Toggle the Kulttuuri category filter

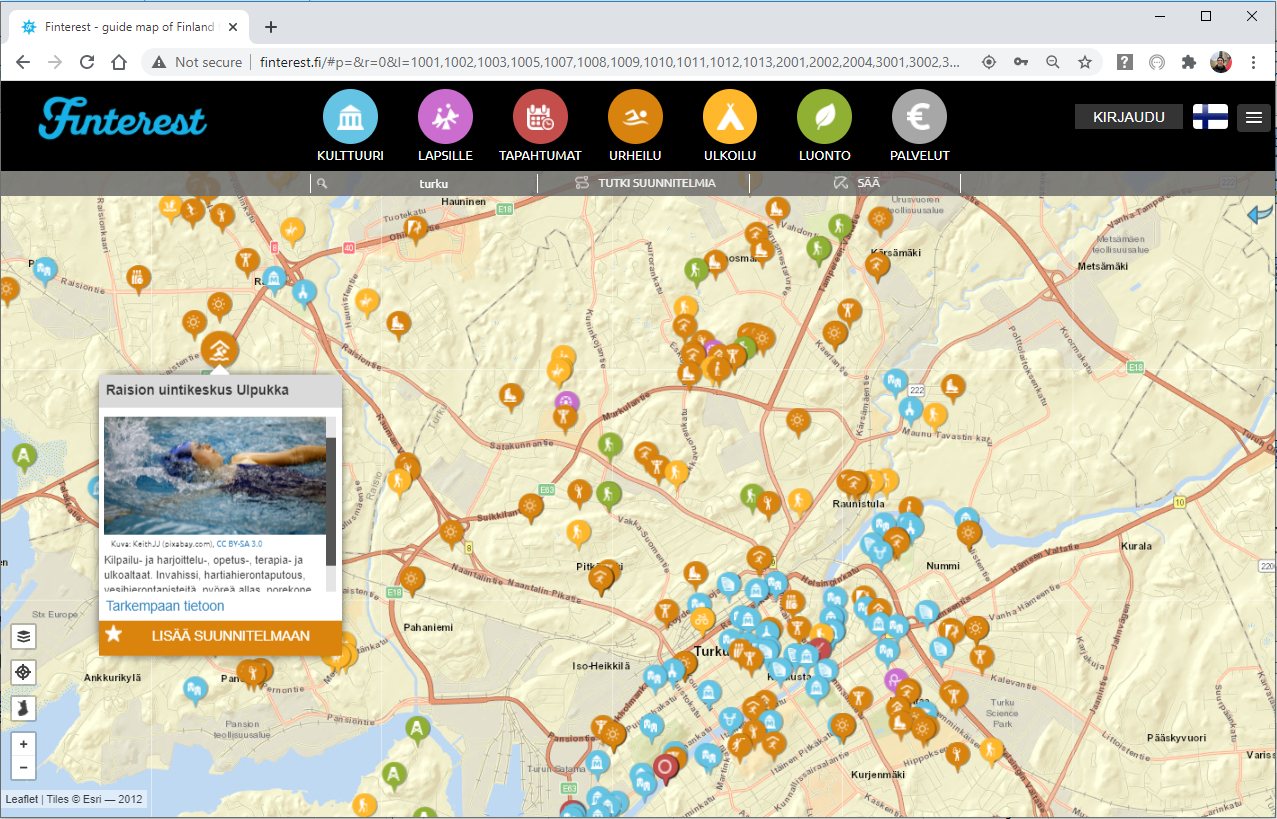pyautogui.click(x=350, y=118)
